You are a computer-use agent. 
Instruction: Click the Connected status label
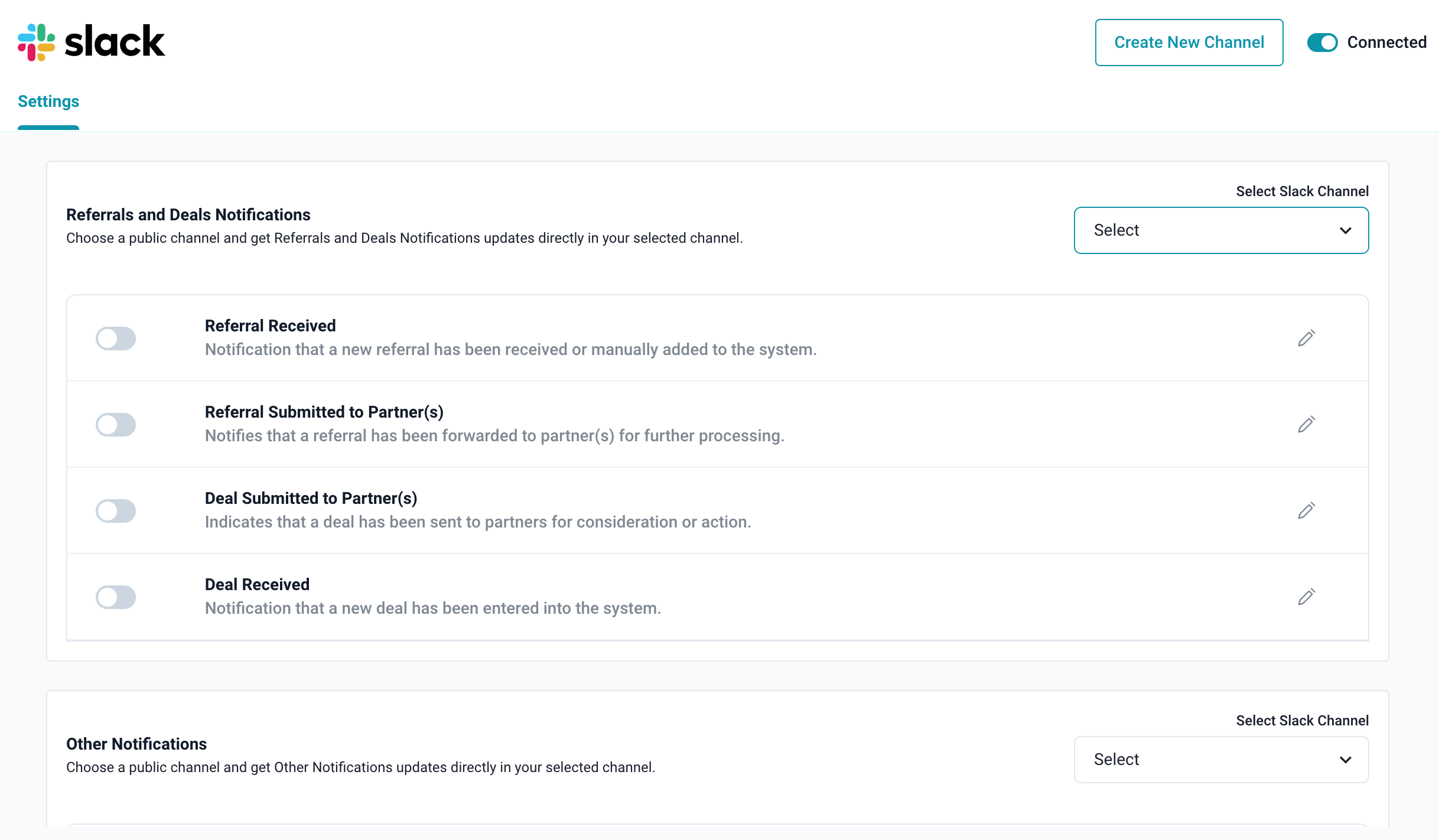tap(1386, 43)
